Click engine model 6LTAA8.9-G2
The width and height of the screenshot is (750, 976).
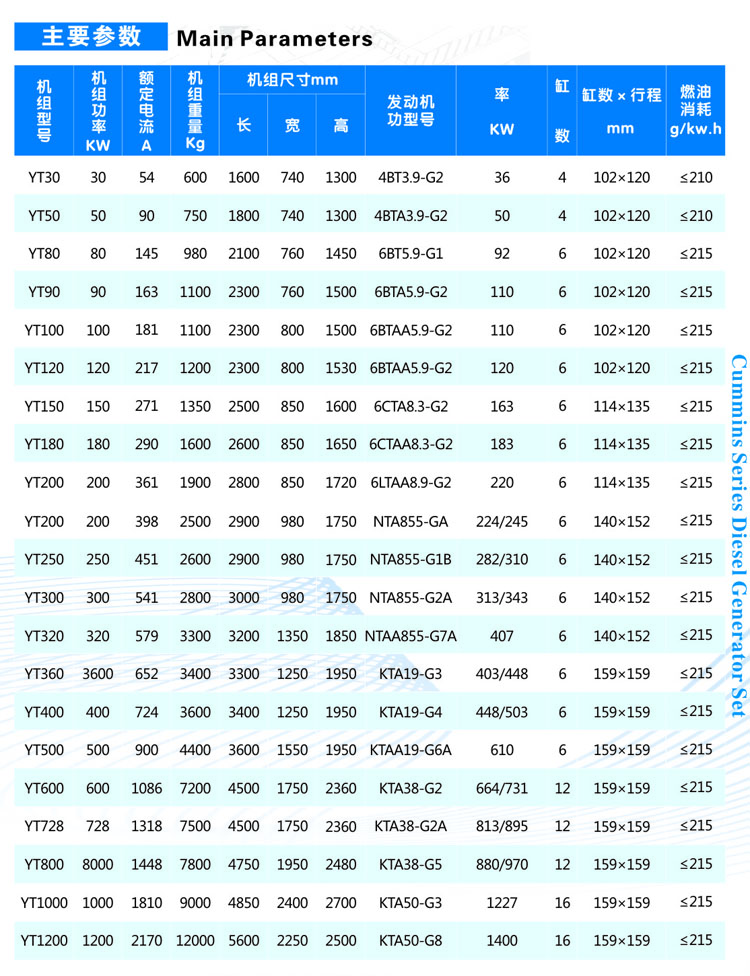point(411,482)
